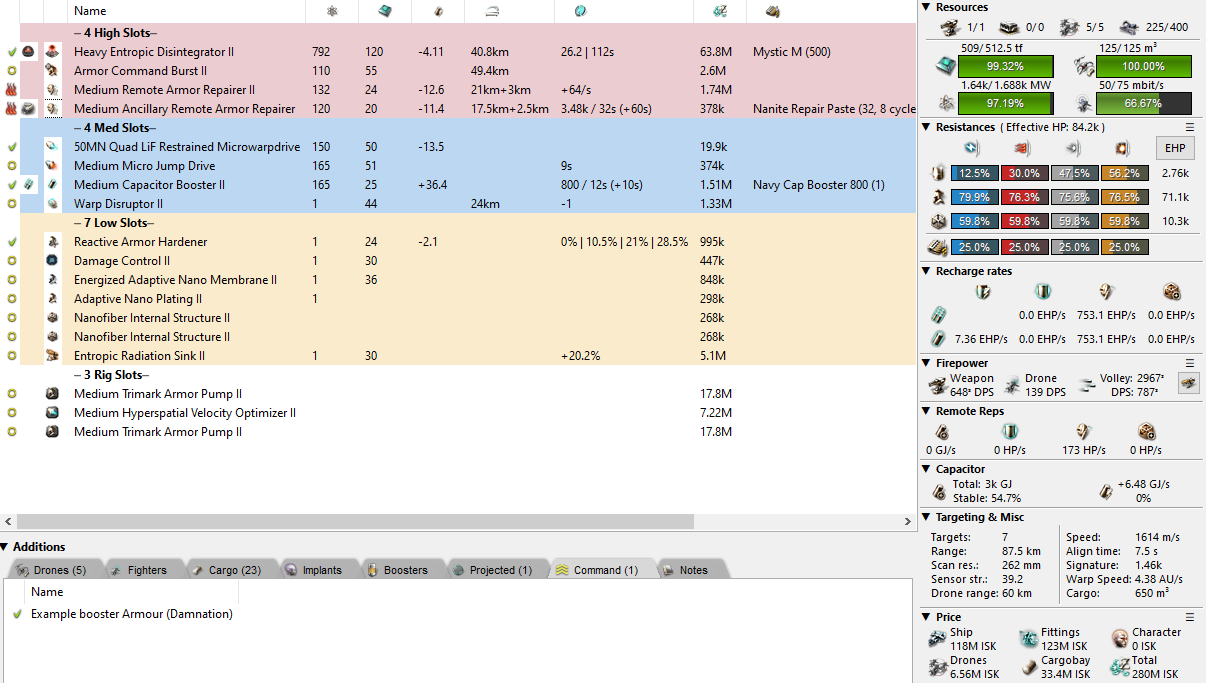Image resolution: width=1206 pixels, height=683 pixels.
Task: Toggle Heavy Entropic Disintegrator II active state
Action: point(11,52)
